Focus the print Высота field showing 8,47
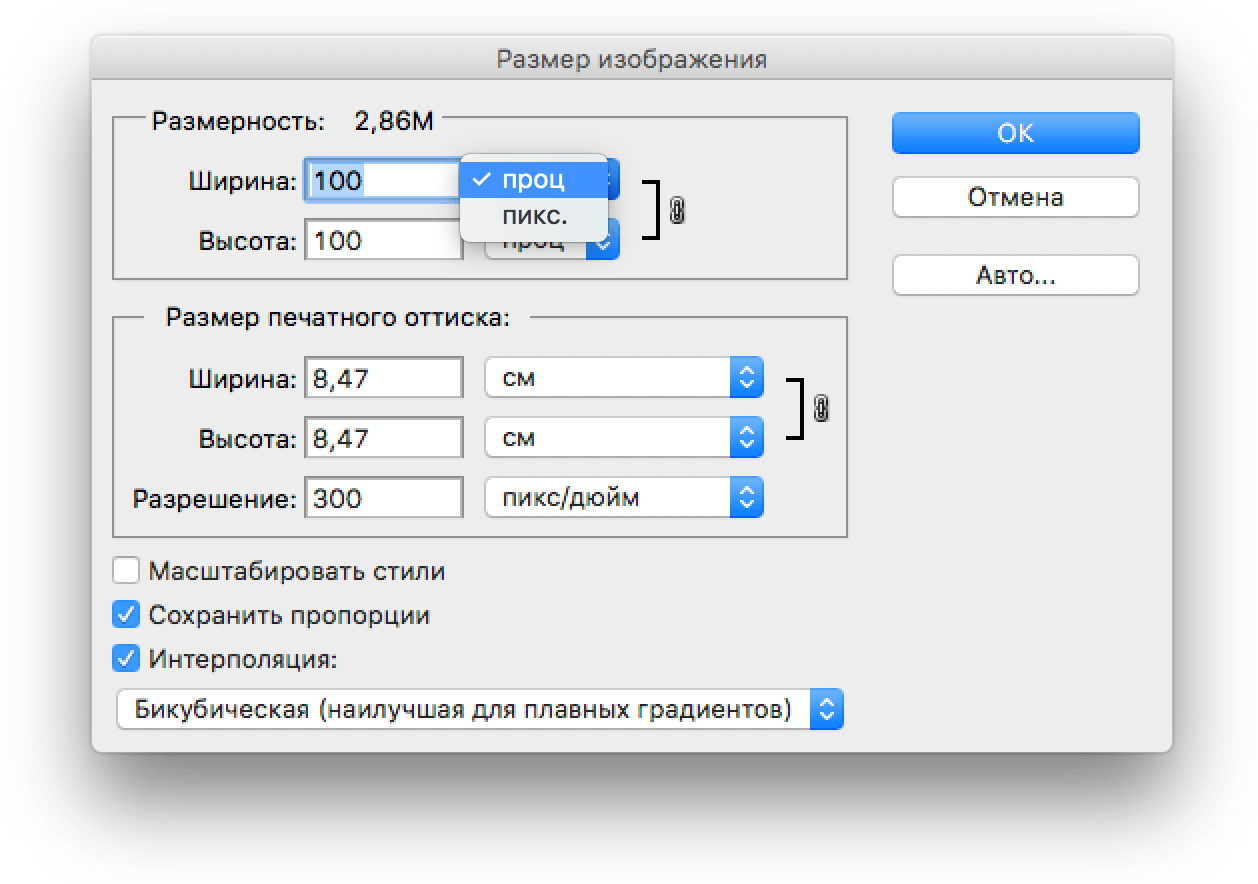Image resolution: width=1258 pixels, height=884 pixels. 383,438
